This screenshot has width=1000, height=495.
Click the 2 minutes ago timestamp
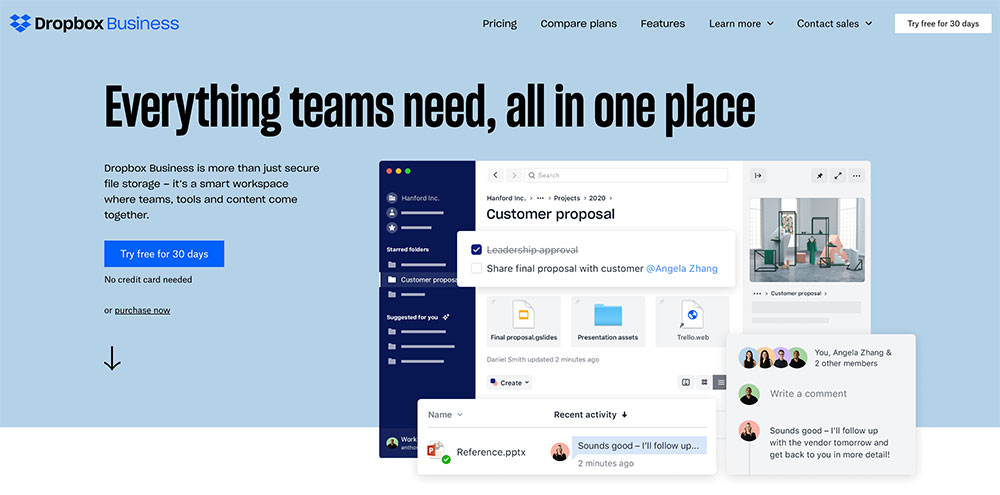click(606, 464)
